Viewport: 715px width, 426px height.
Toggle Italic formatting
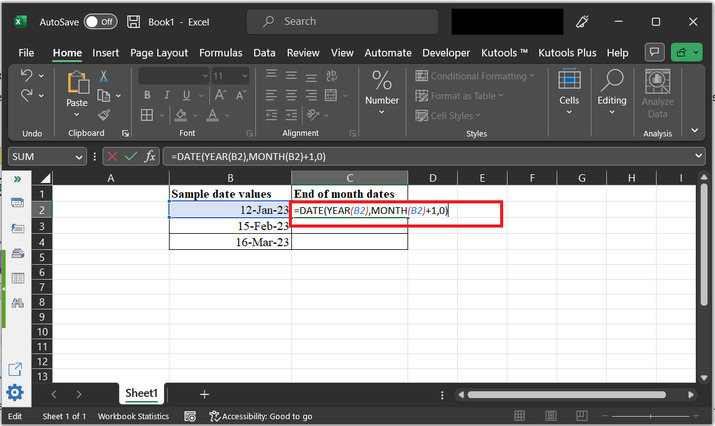pos(167,95)
